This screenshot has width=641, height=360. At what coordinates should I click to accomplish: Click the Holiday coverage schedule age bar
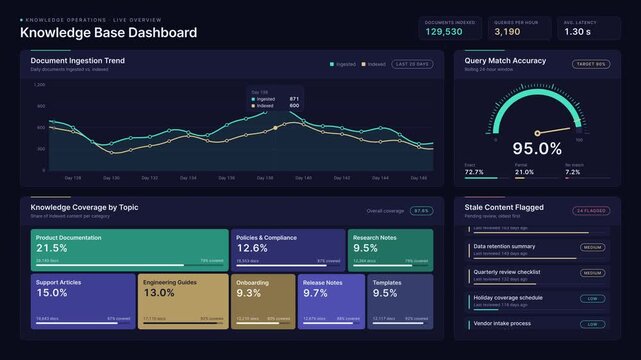click(539, 310)
